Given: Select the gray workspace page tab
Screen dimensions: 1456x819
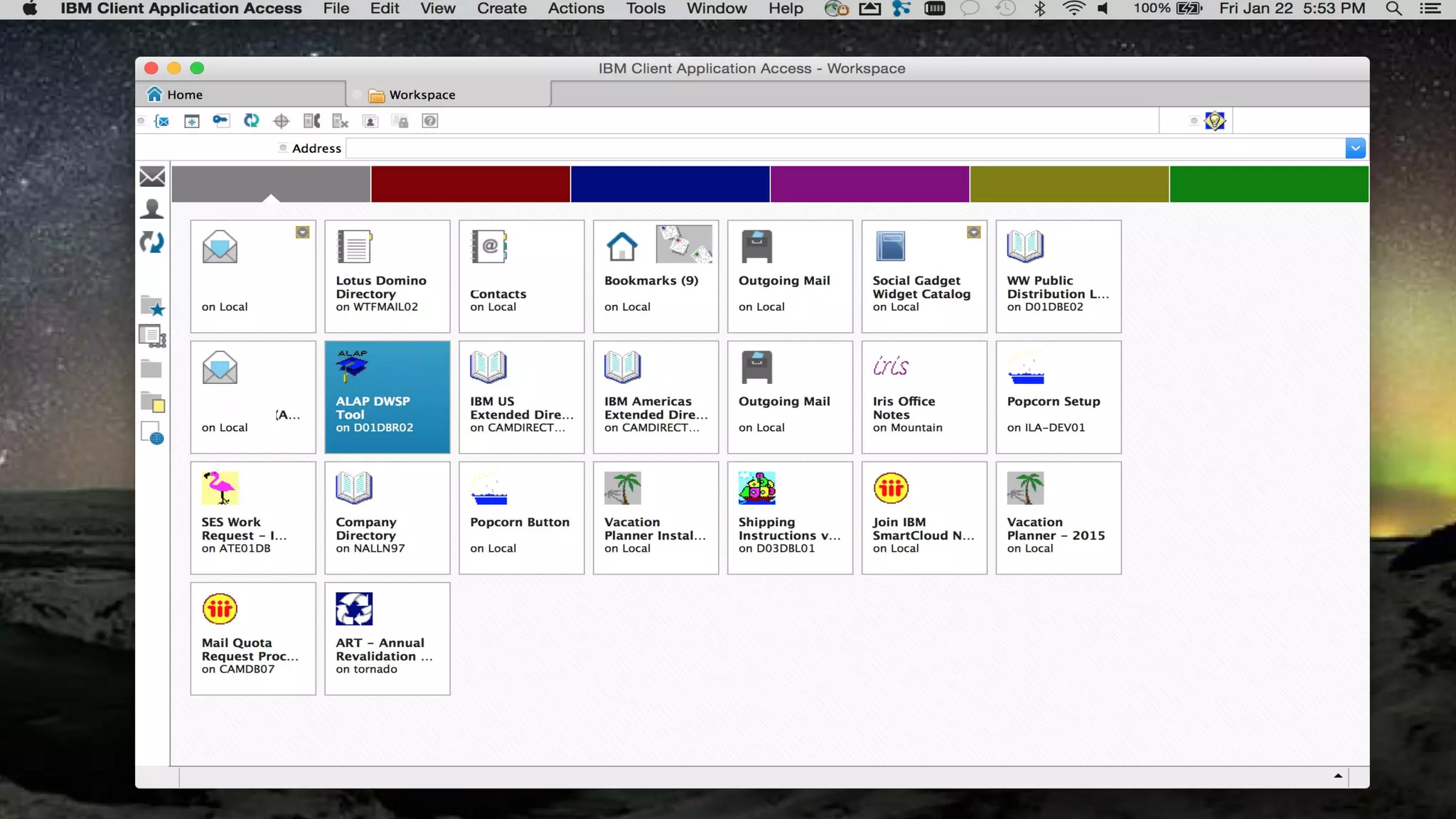Looking at the screenshot, I should [x=271, y=184].
